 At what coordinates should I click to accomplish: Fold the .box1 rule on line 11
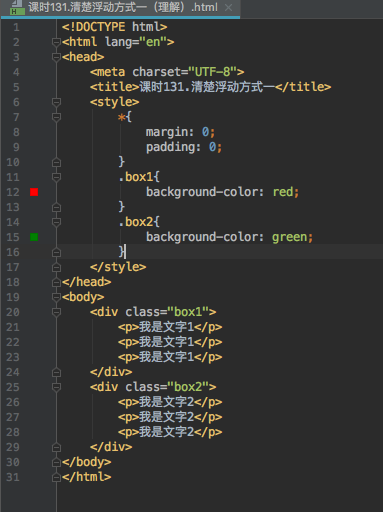56,177
